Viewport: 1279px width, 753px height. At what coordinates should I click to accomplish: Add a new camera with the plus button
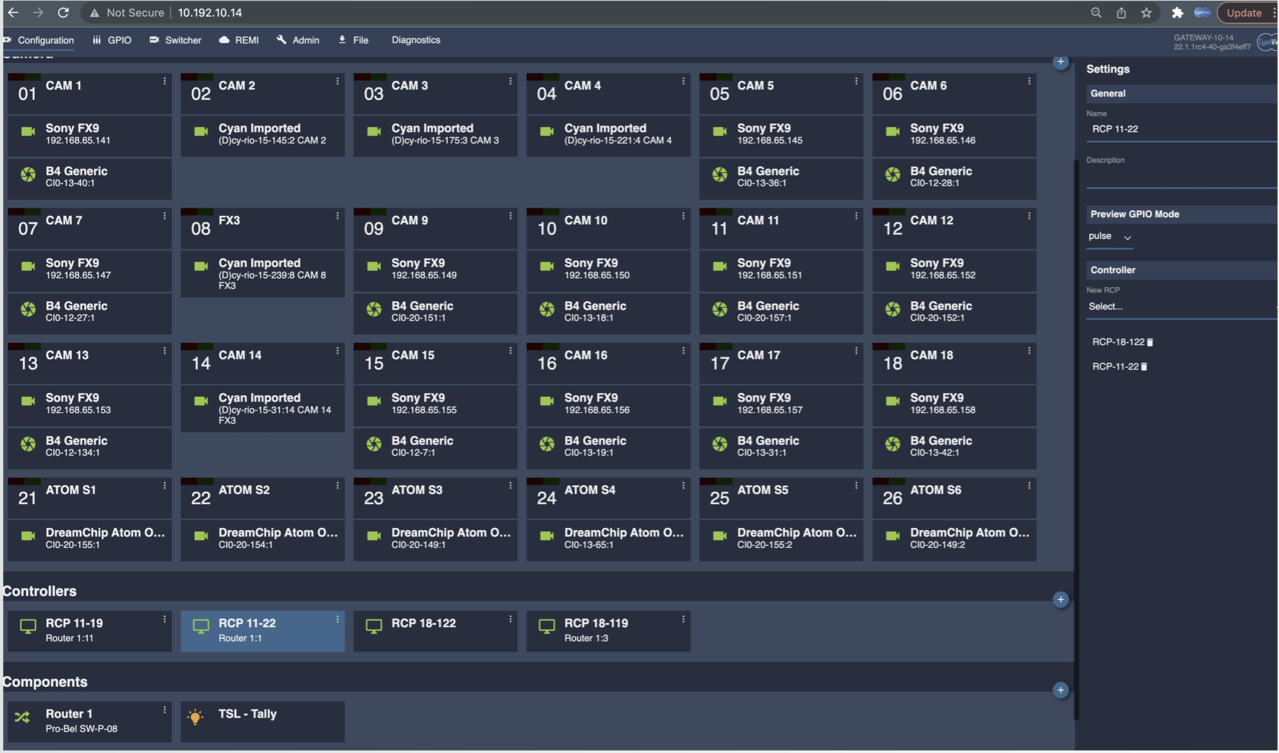click(x=1060, y=62)
